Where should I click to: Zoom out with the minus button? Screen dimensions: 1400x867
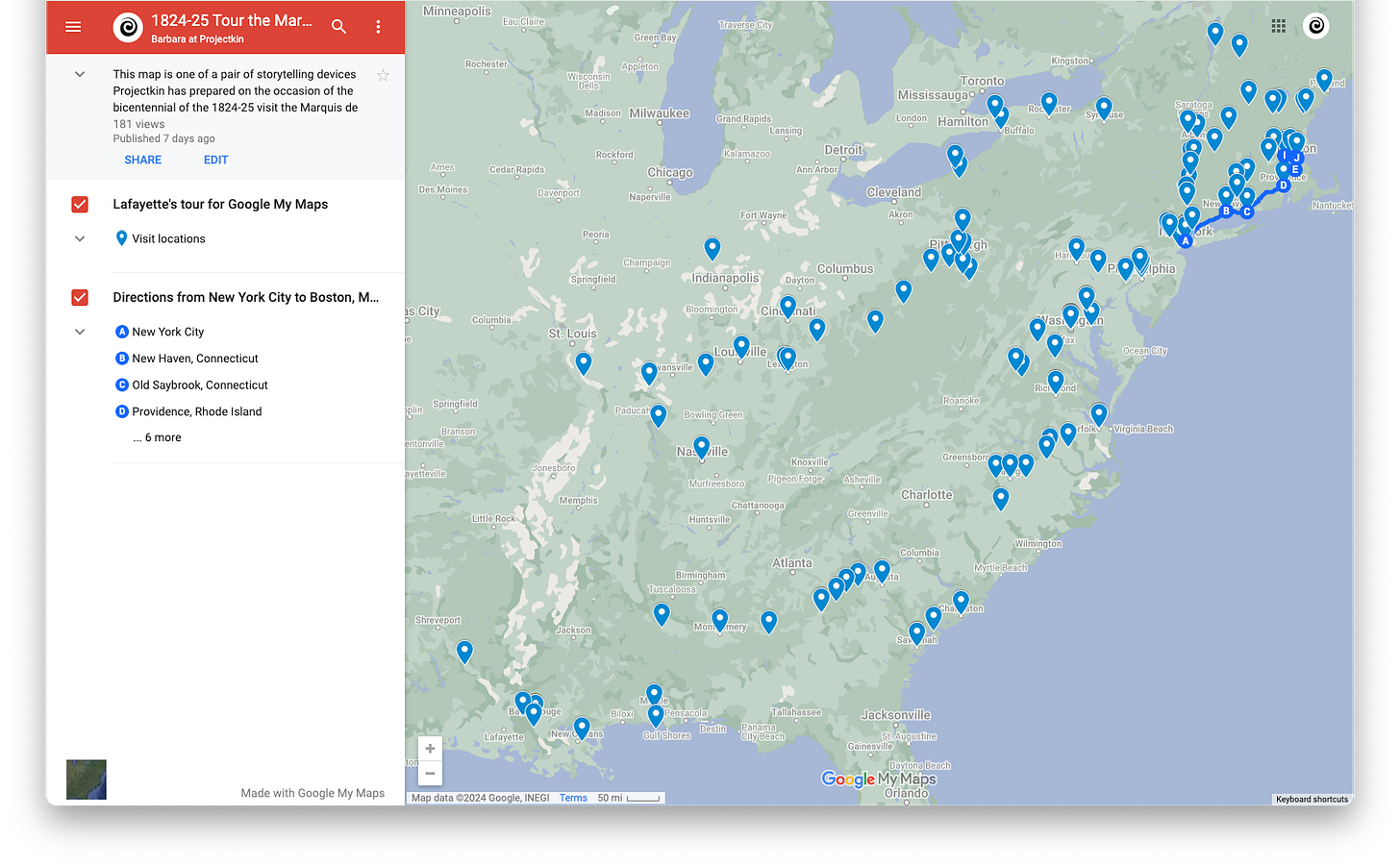(430, 773)
